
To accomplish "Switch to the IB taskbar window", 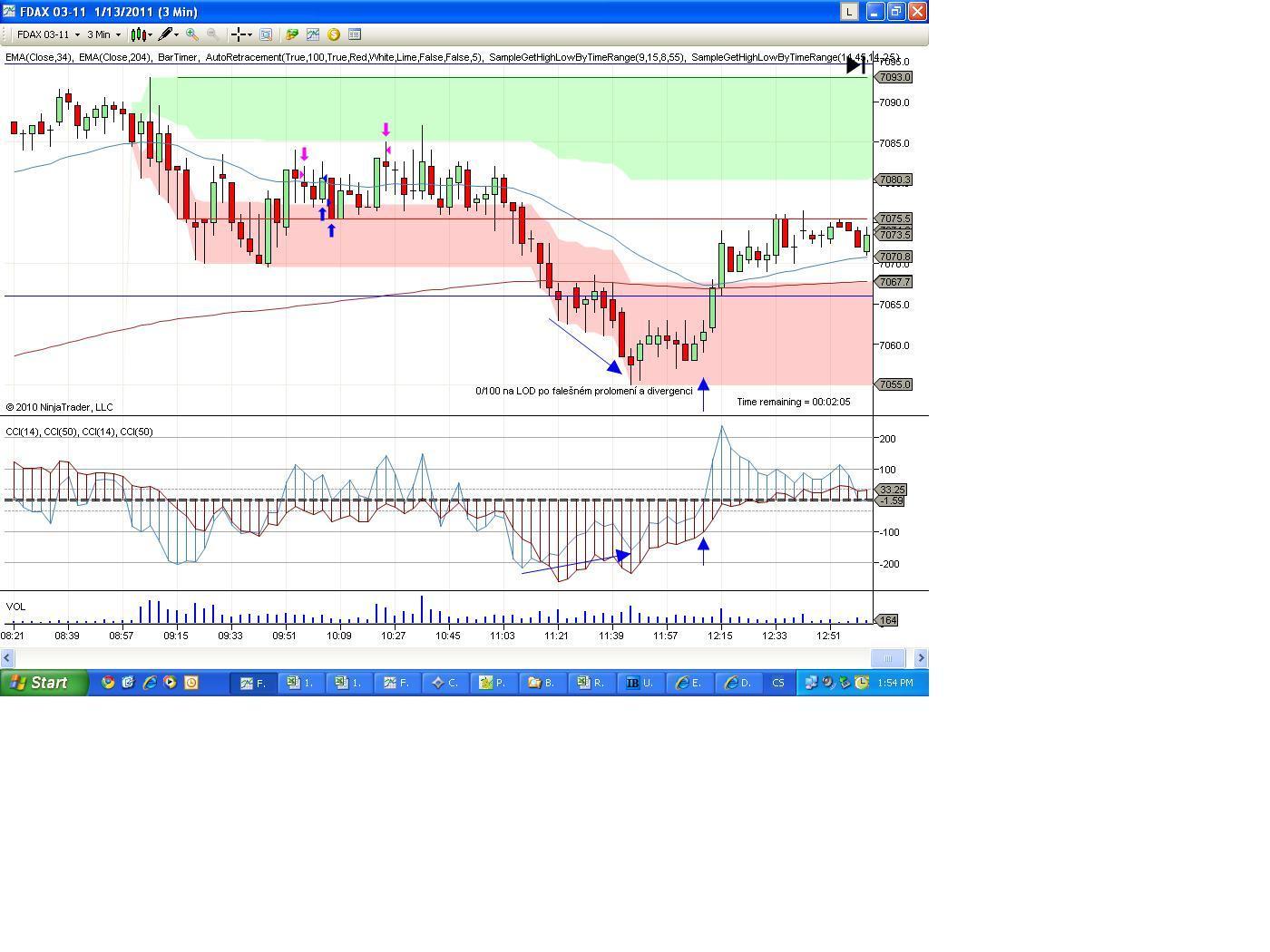I will click(640, 683).
